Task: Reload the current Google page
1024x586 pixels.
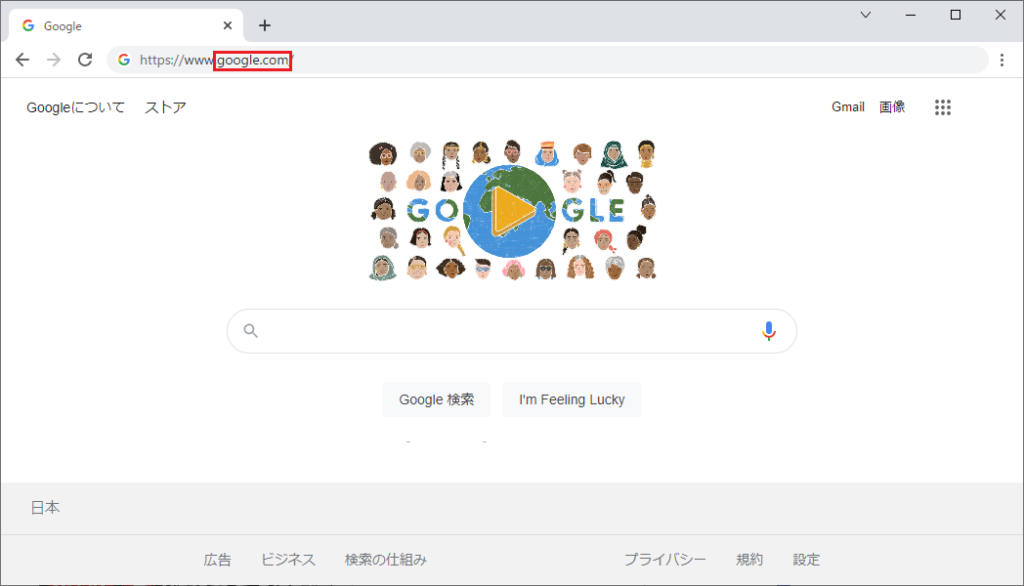Action: click(x=85, y=60)
